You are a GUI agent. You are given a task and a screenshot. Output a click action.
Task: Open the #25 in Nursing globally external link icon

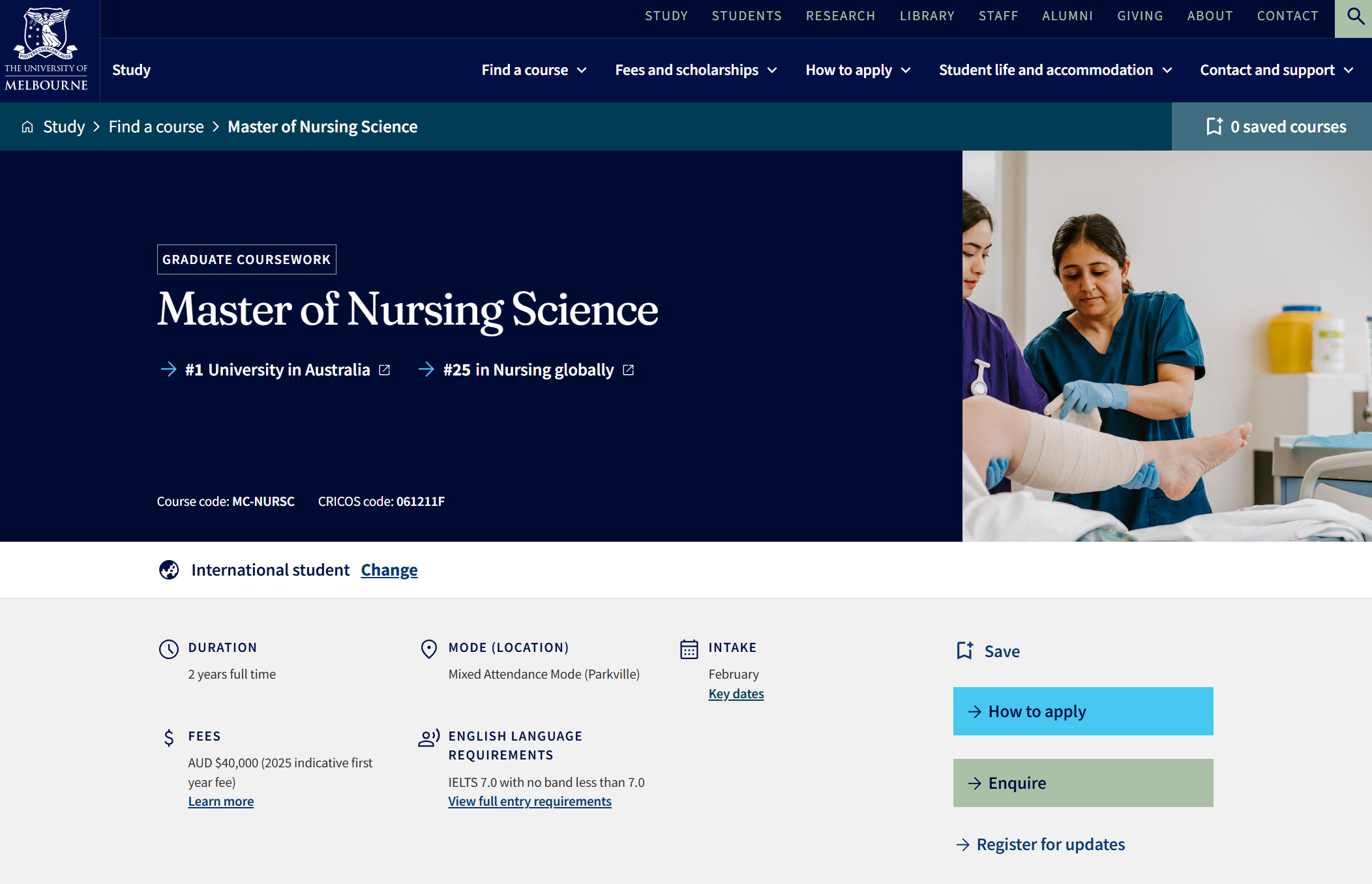coord(629,370)
